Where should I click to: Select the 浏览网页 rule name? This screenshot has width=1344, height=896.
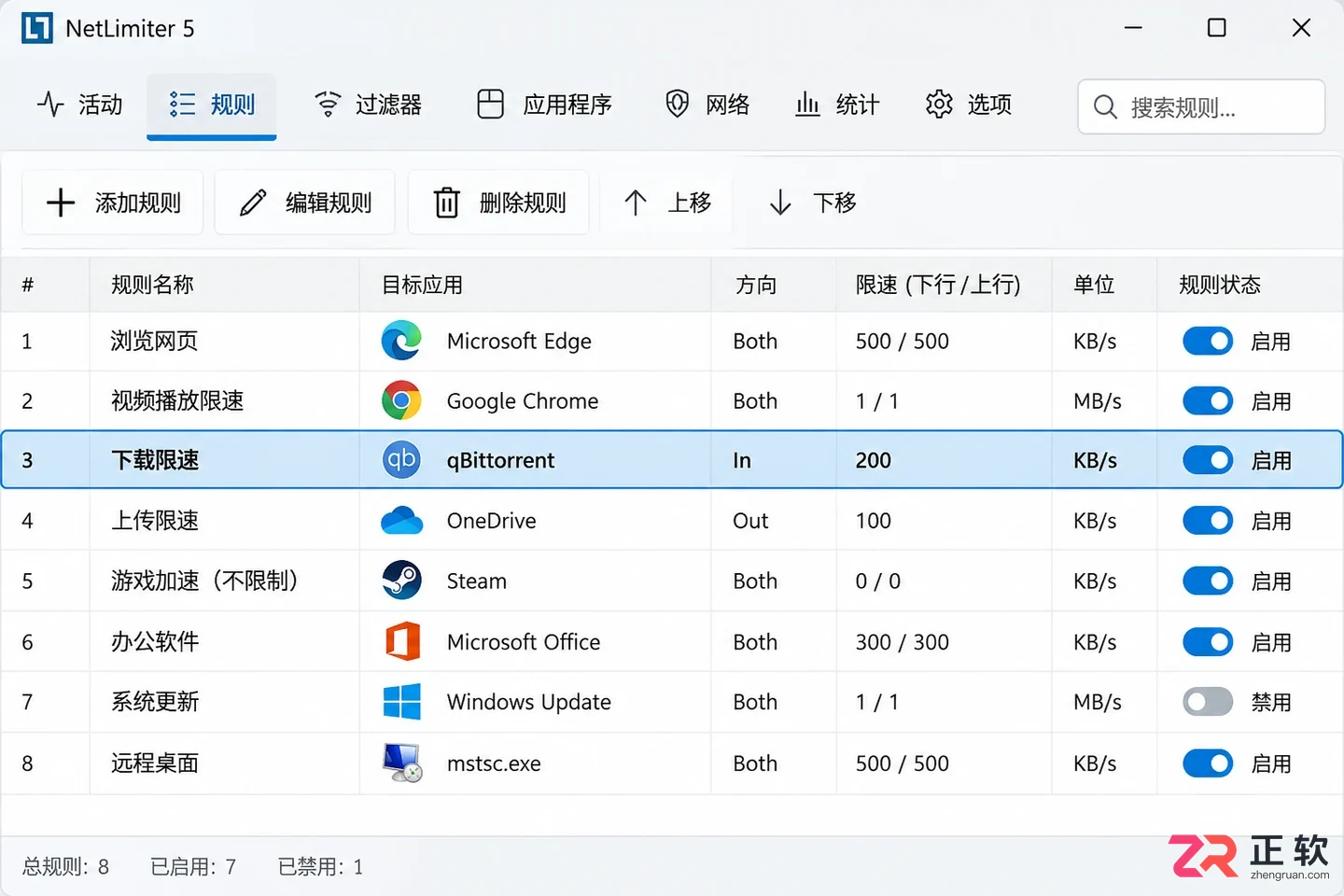[155, 342]
